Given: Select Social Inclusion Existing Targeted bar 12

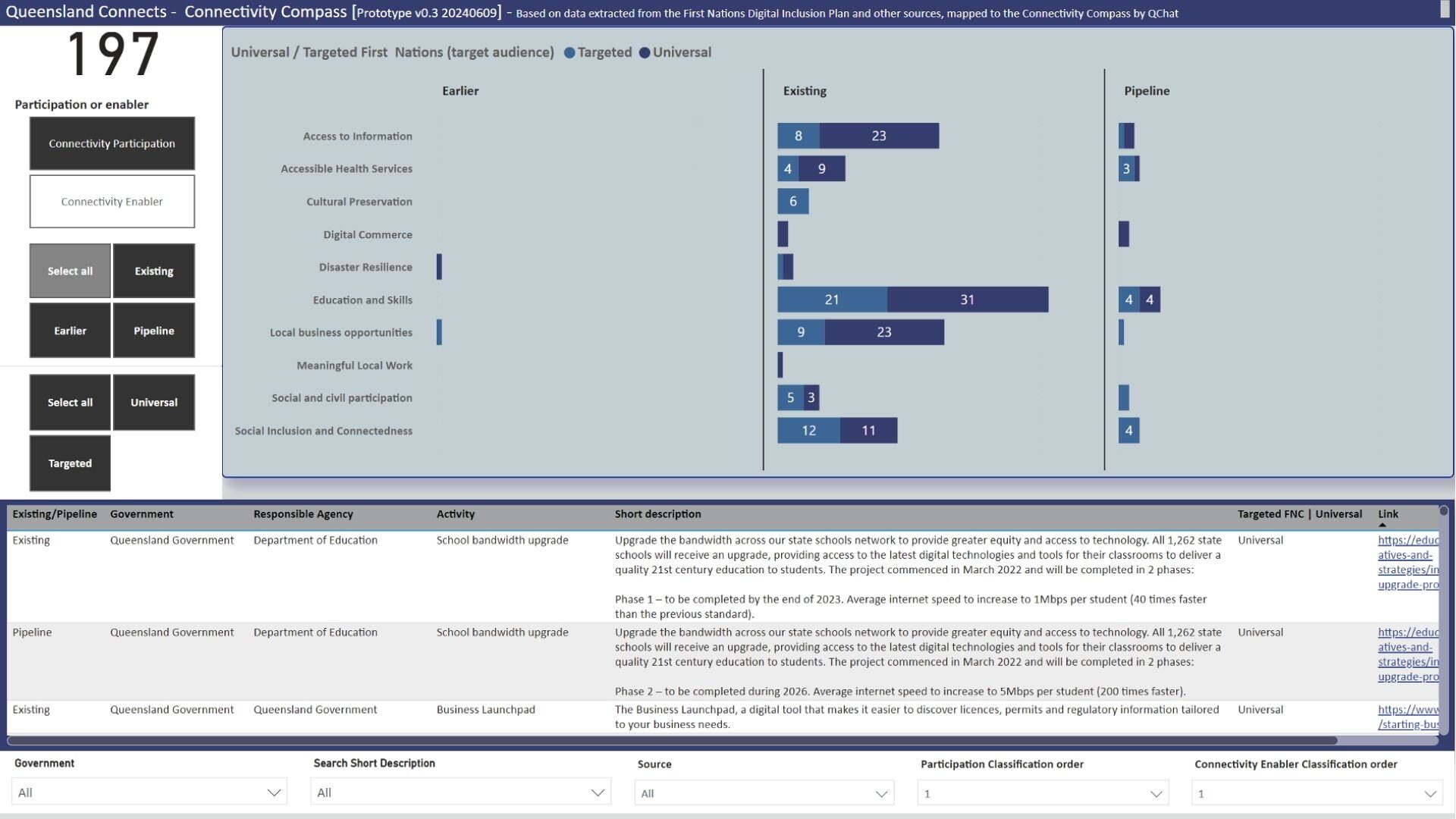Looking at the screenshot, I should [808, 431].
